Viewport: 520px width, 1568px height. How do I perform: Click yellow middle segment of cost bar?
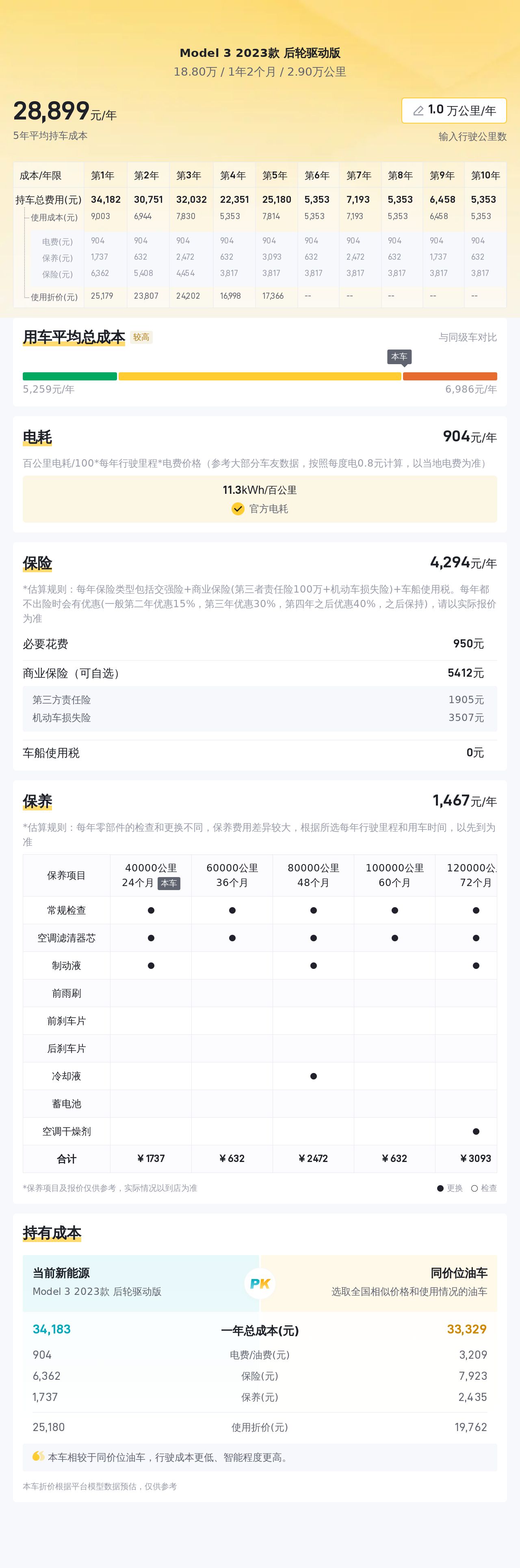click(x=260, y=376)
